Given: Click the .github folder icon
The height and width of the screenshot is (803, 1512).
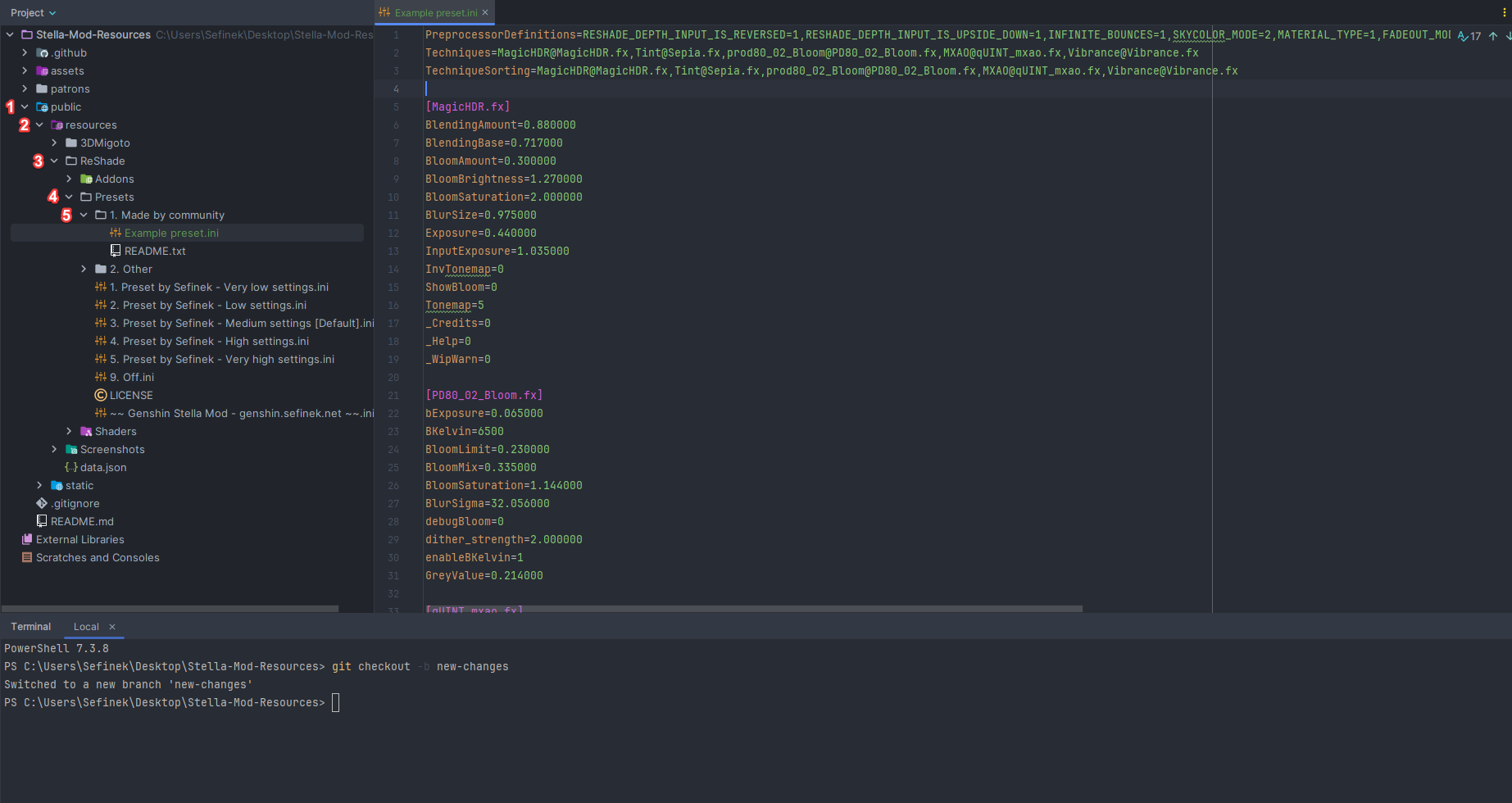Looking at the screenshot, I should (x=42, y=52).
